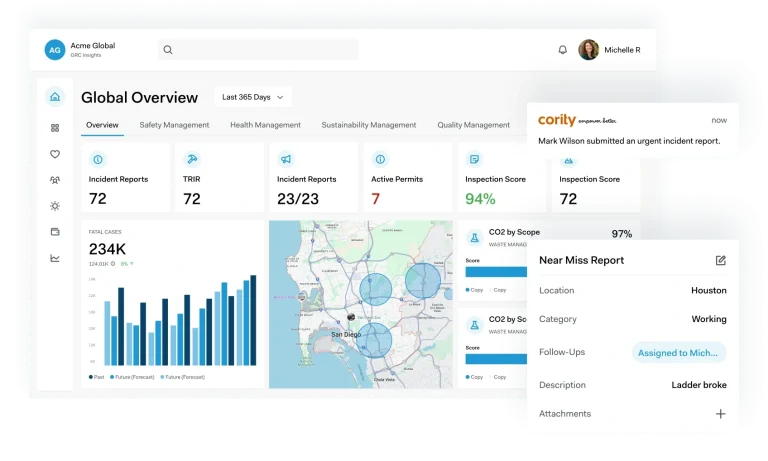The width and height of the screenshot is (768, 461).
Task: Click the info icon on Incident Reports 72 card
Action: point(97,159)
